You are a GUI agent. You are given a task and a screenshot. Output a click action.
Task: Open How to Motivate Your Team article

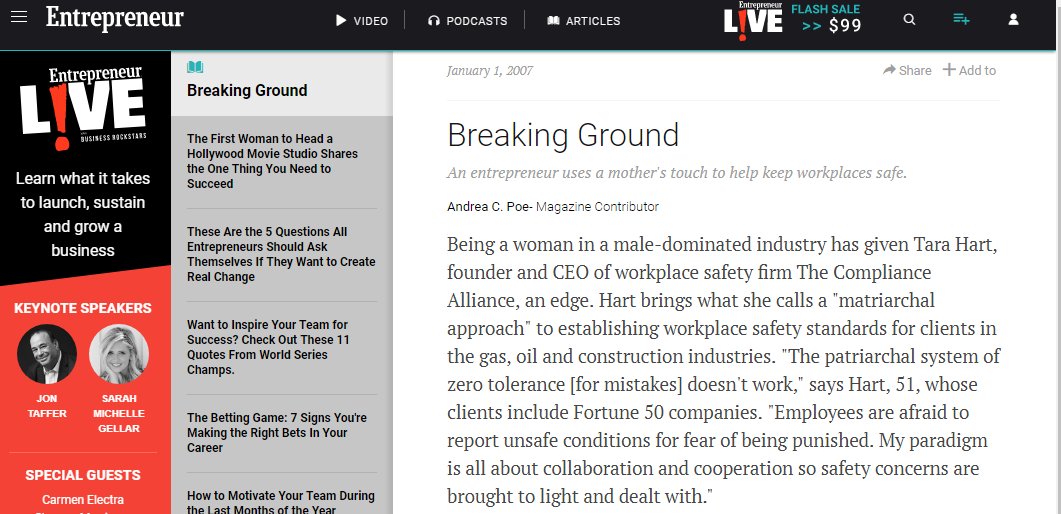point(281,503)
